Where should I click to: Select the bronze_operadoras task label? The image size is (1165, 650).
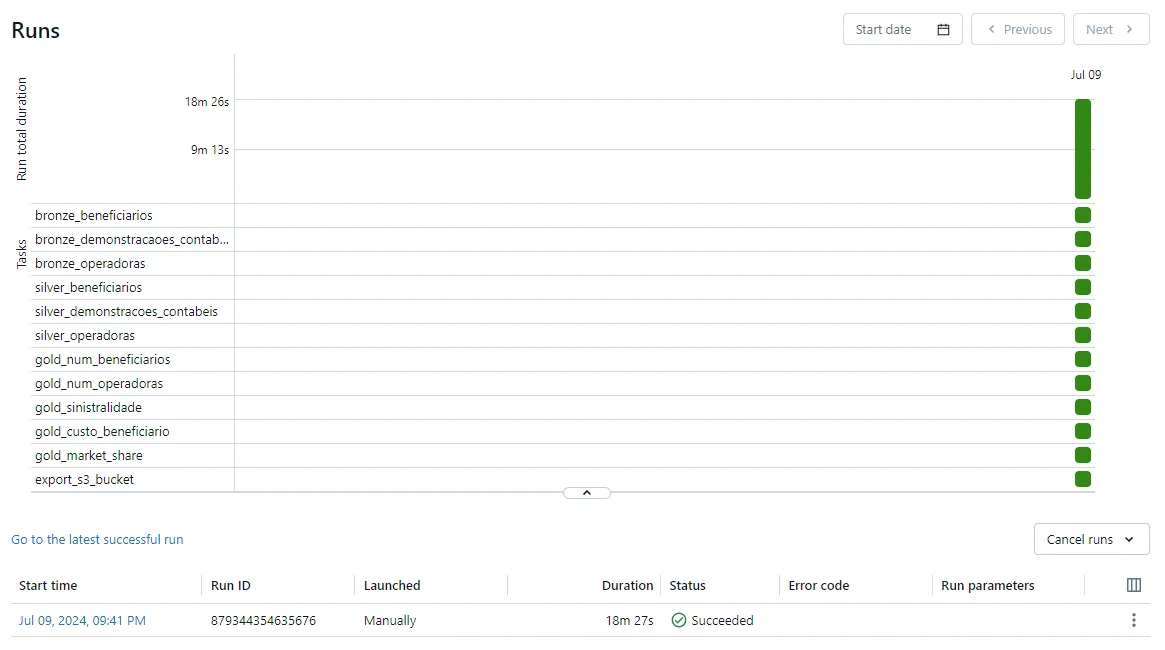point(90,264)
